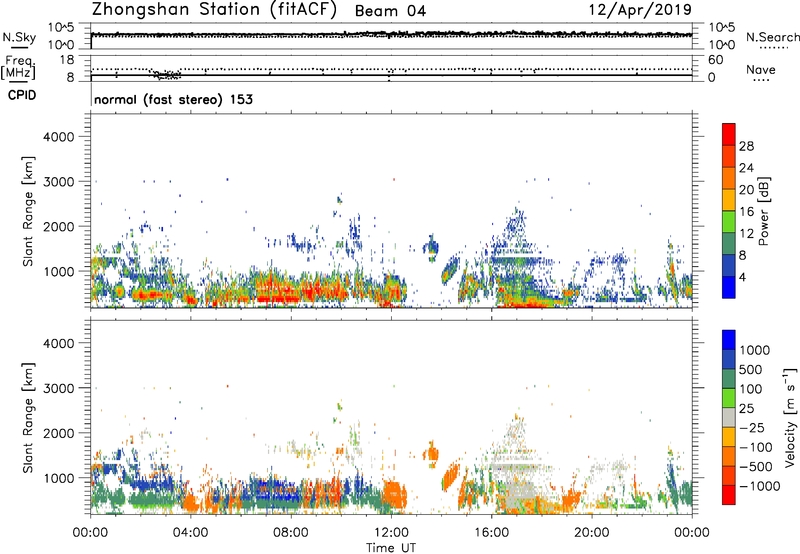Click the '04:00' time axis label

click(x=190, y=533)
